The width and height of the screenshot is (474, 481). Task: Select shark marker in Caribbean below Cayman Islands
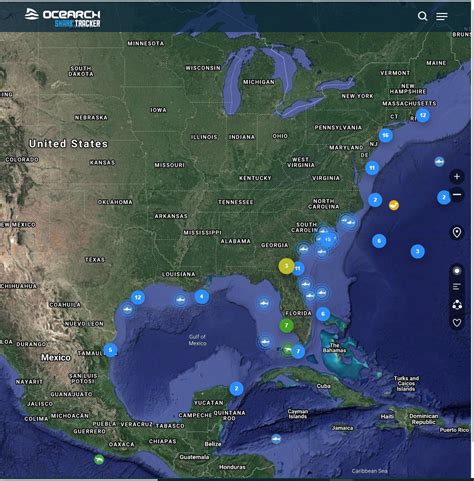(276, 439)
